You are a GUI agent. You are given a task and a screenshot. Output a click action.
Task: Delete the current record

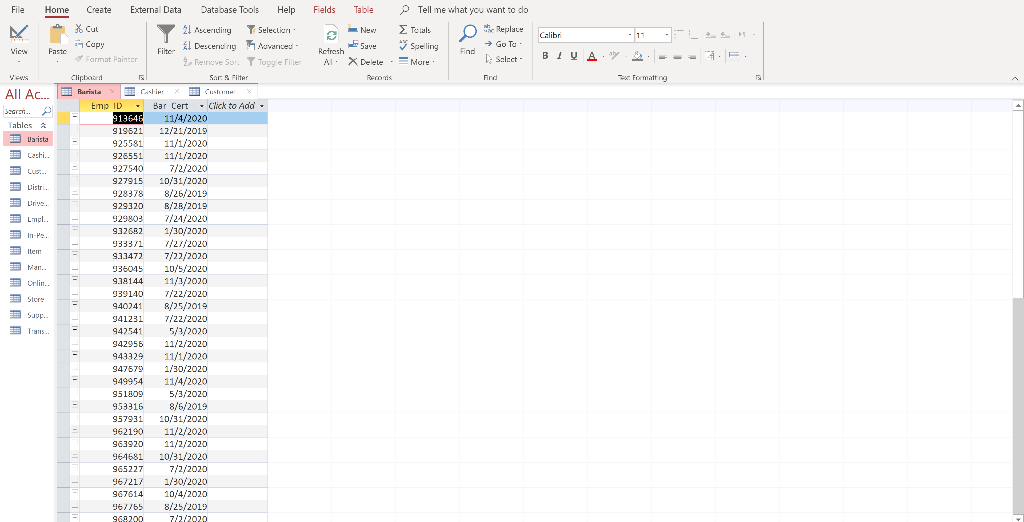[x=366, y=61]
